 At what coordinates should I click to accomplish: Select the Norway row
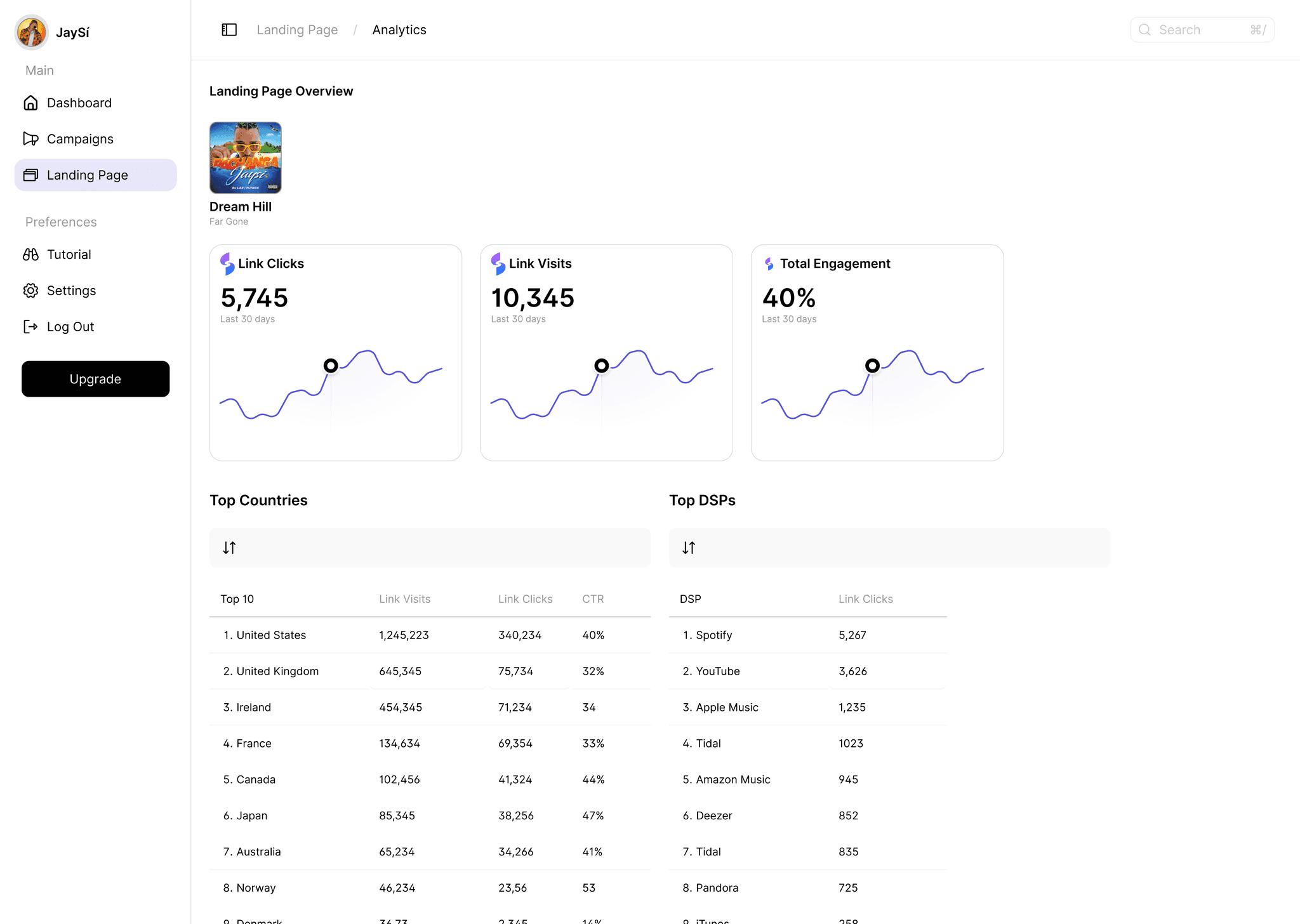430,888
